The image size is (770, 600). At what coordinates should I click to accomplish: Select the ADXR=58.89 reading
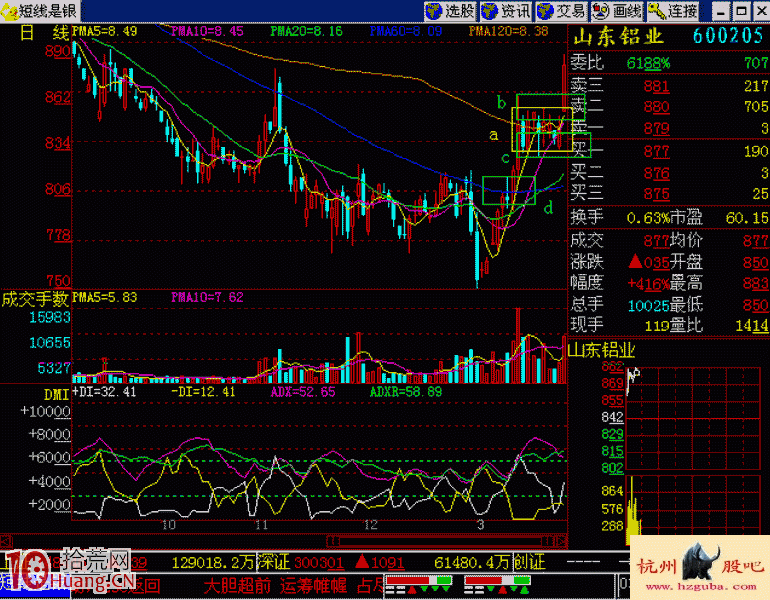coord(406,392)
